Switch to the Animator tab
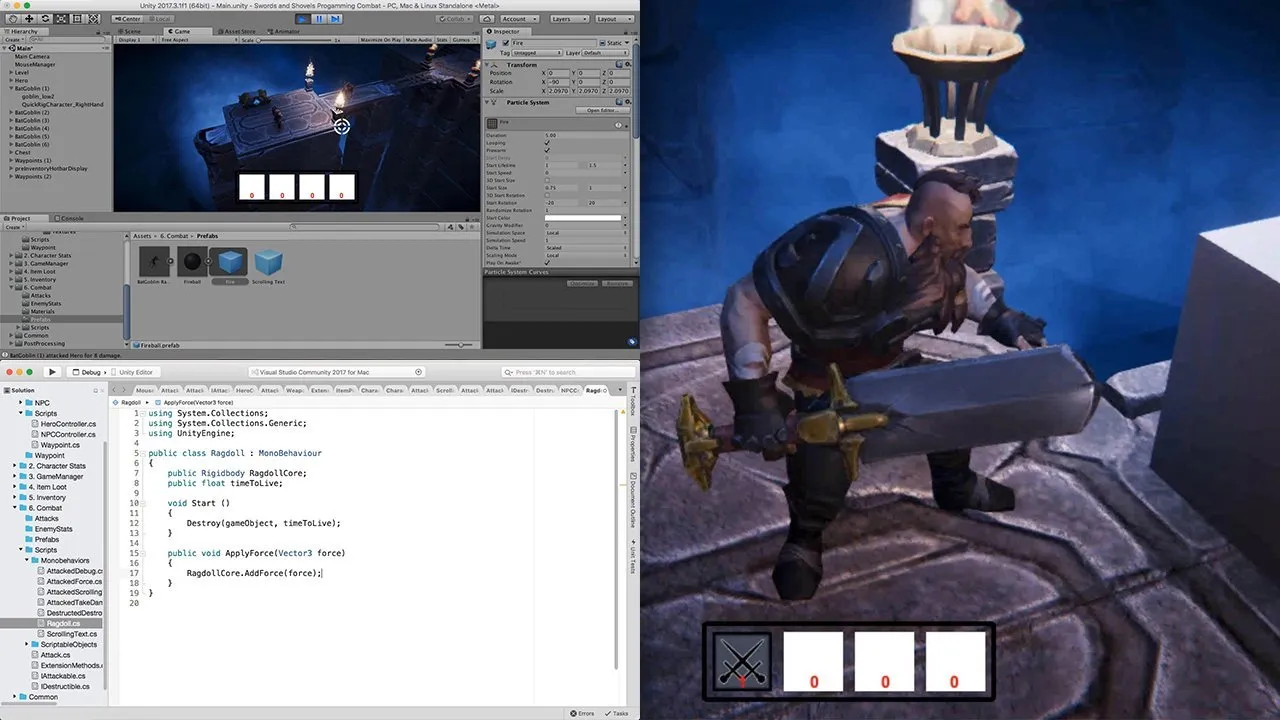 [284, 31]
